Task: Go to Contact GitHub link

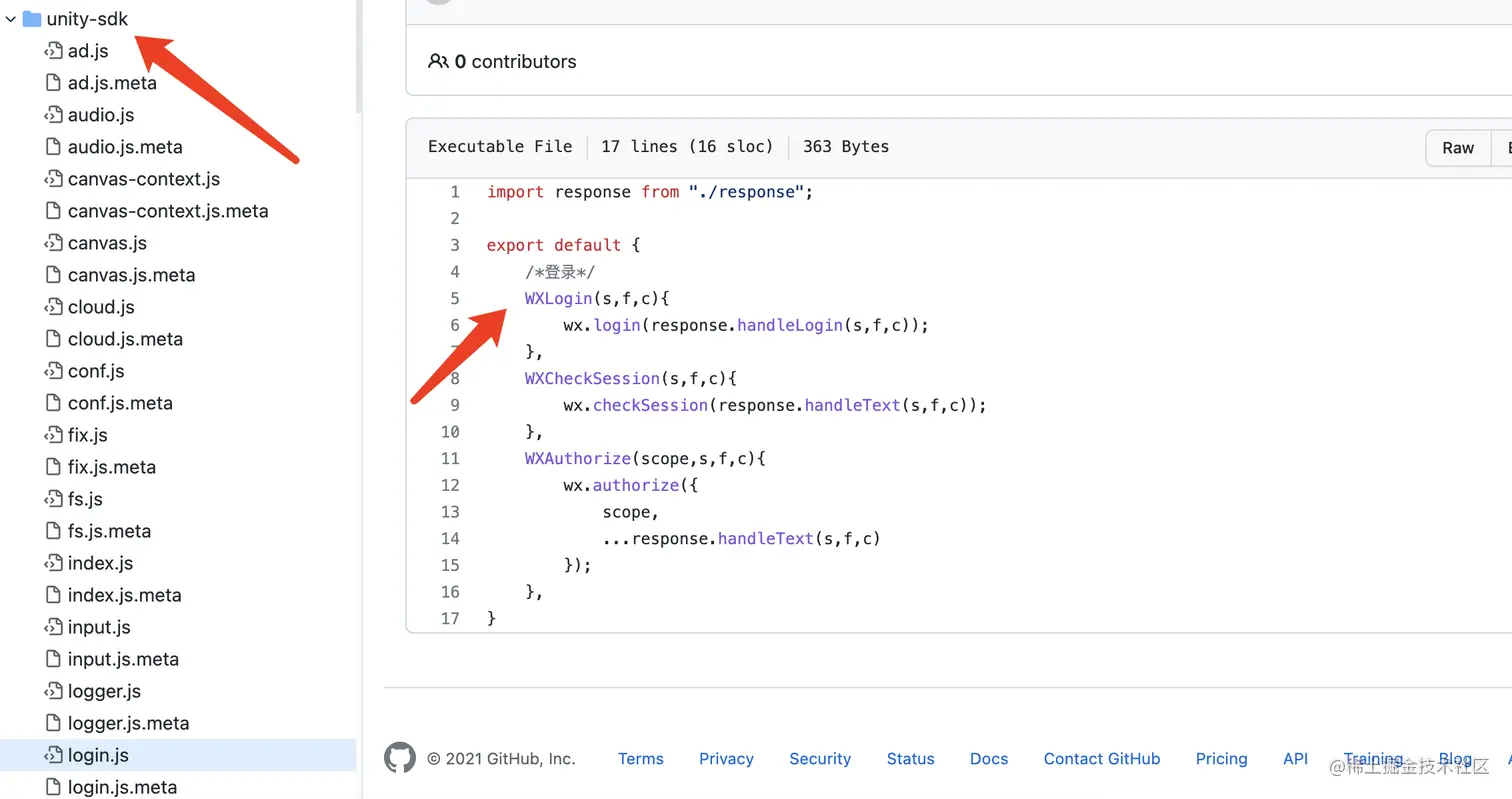Action: click(x=1101, y=759)
